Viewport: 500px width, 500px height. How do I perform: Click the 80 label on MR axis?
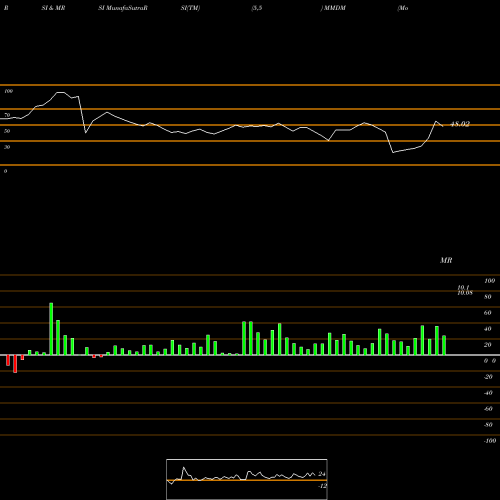pyautogui.click(x=488, y=297)
